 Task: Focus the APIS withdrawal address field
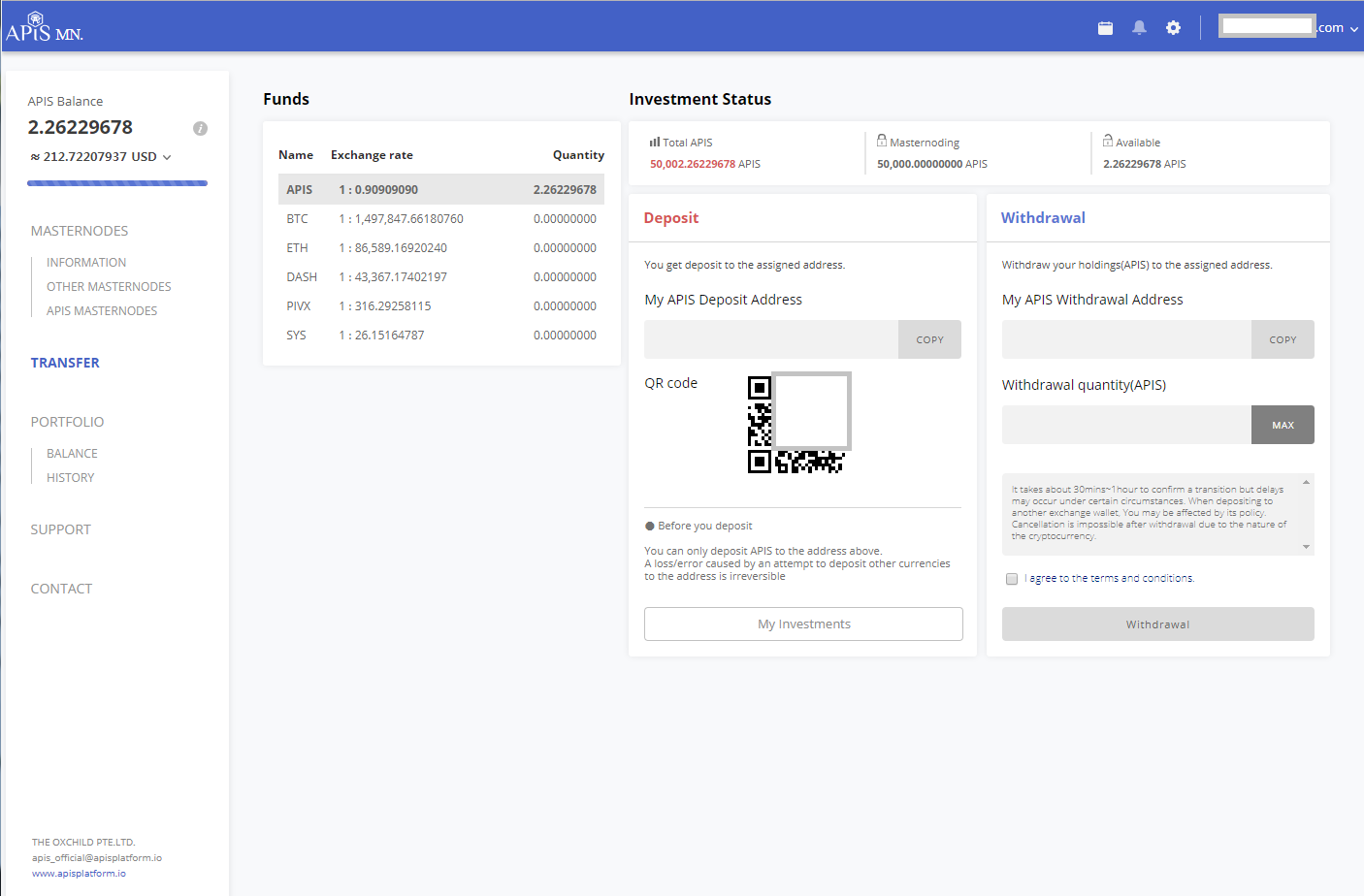tap(1126, 339)
